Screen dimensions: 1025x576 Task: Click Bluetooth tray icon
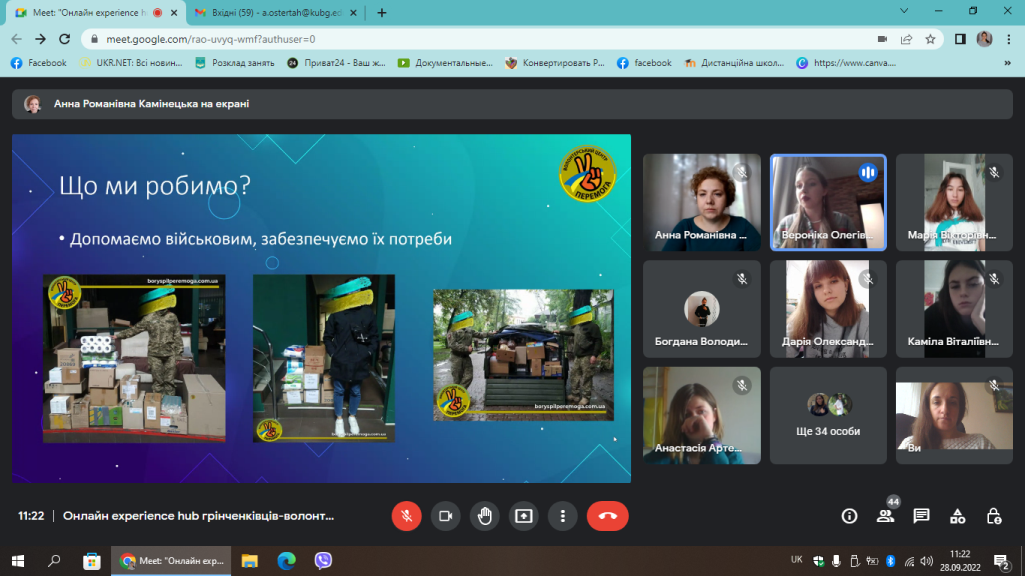(890, 561)
